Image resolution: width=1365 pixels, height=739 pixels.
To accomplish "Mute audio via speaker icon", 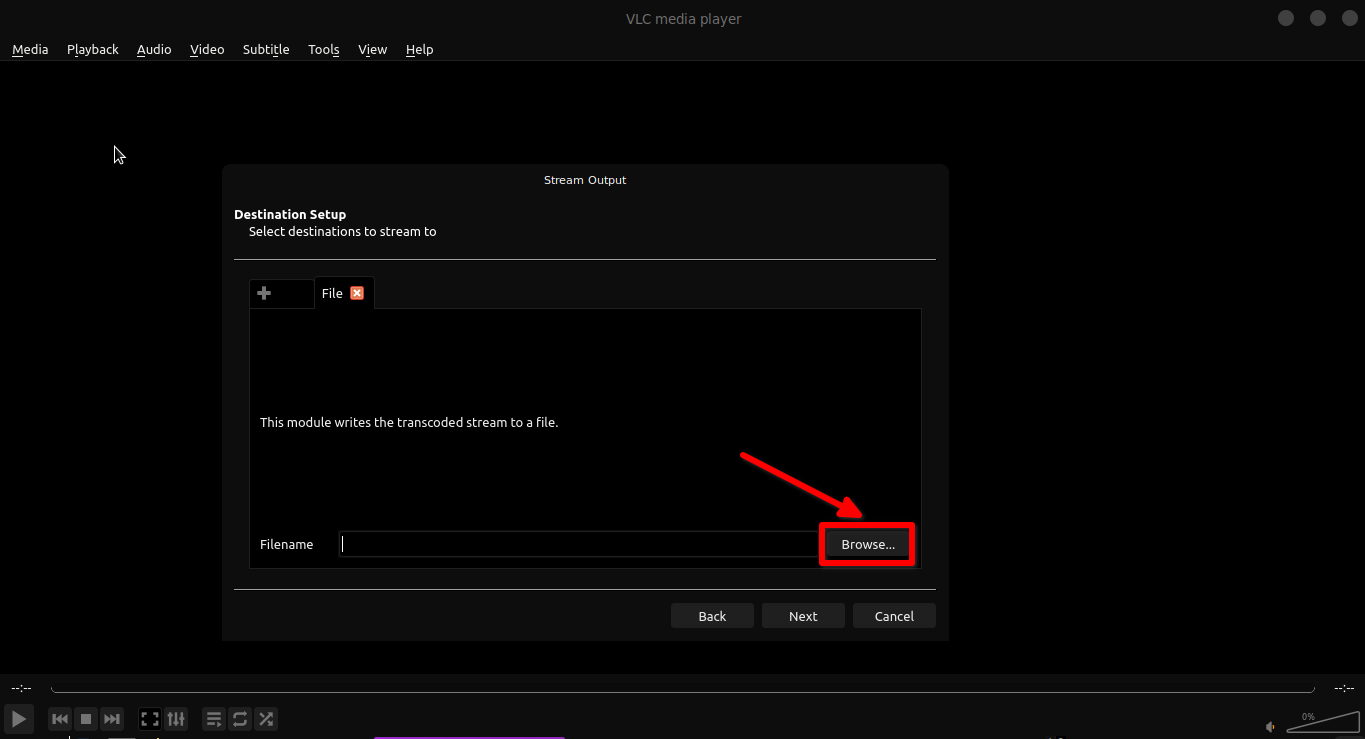I will [x=1271, y=726].
